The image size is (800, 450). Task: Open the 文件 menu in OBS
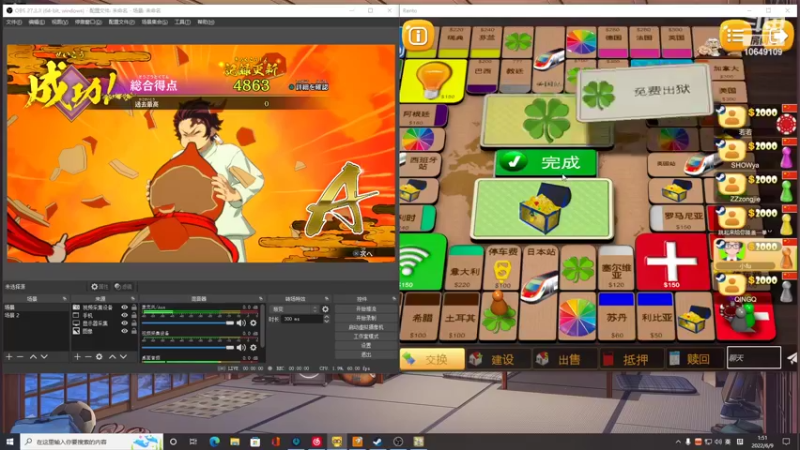coord(14,22)
